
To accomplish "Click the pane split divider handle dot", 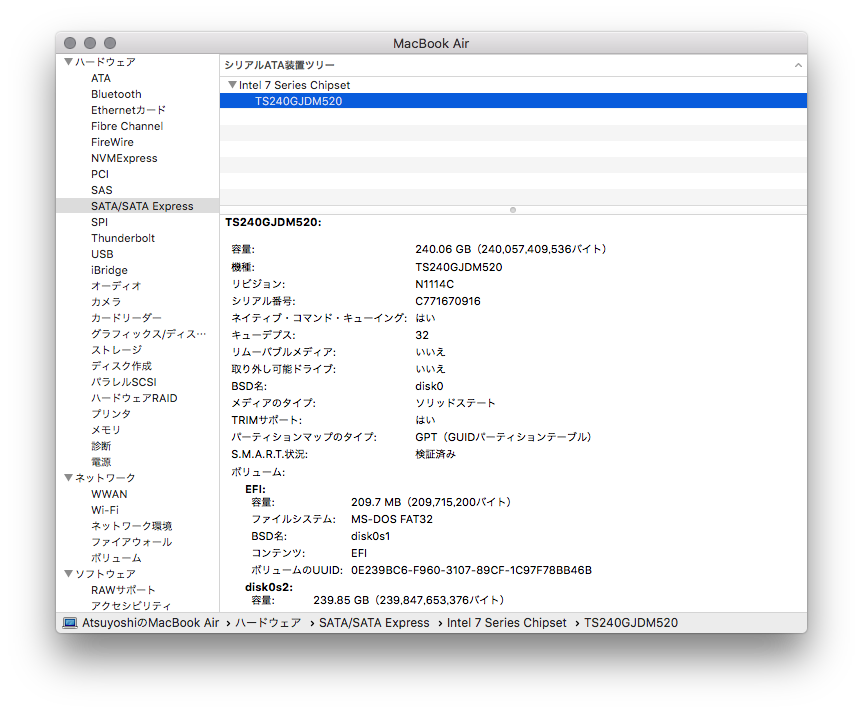I will [513, 210].
